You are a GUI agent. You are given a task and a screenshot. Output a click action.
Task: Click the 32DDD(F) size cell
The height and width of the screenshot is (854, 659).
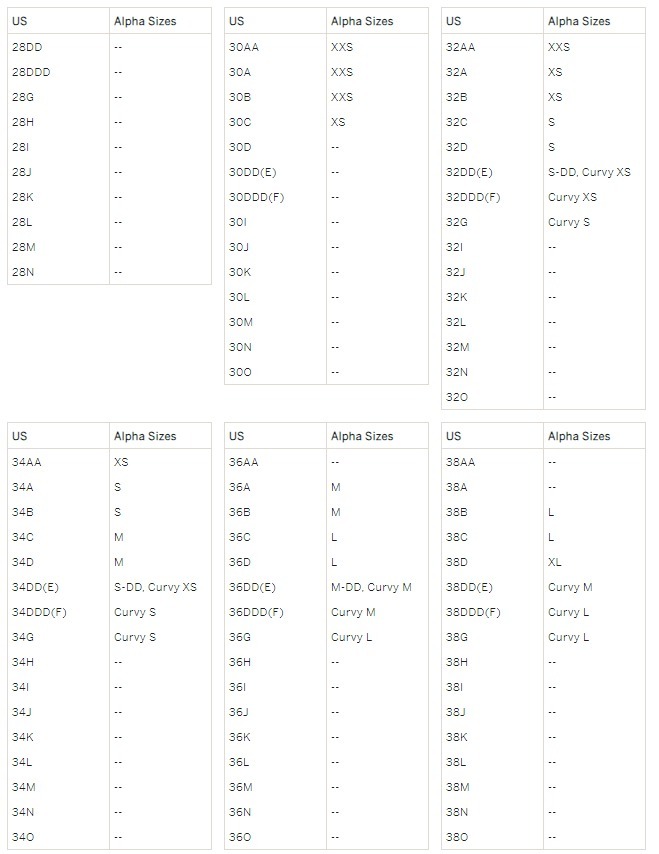tap(473, 197)
